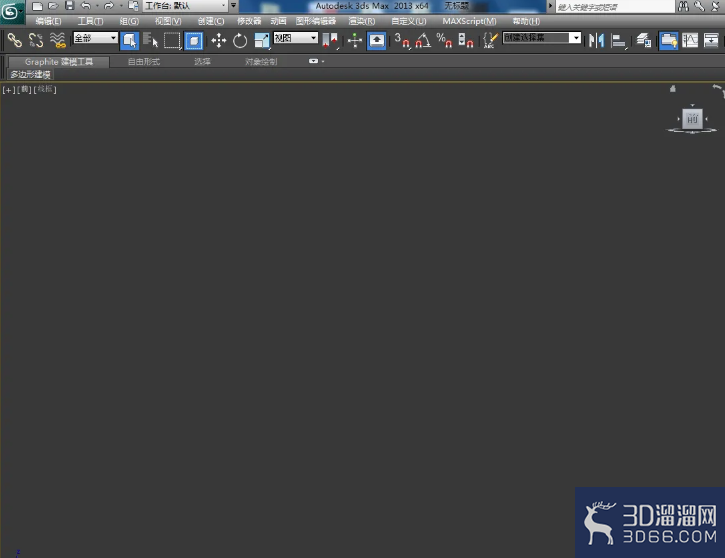
Task: Open the undo history arrow beside Undo
Action: pos(97,6)
